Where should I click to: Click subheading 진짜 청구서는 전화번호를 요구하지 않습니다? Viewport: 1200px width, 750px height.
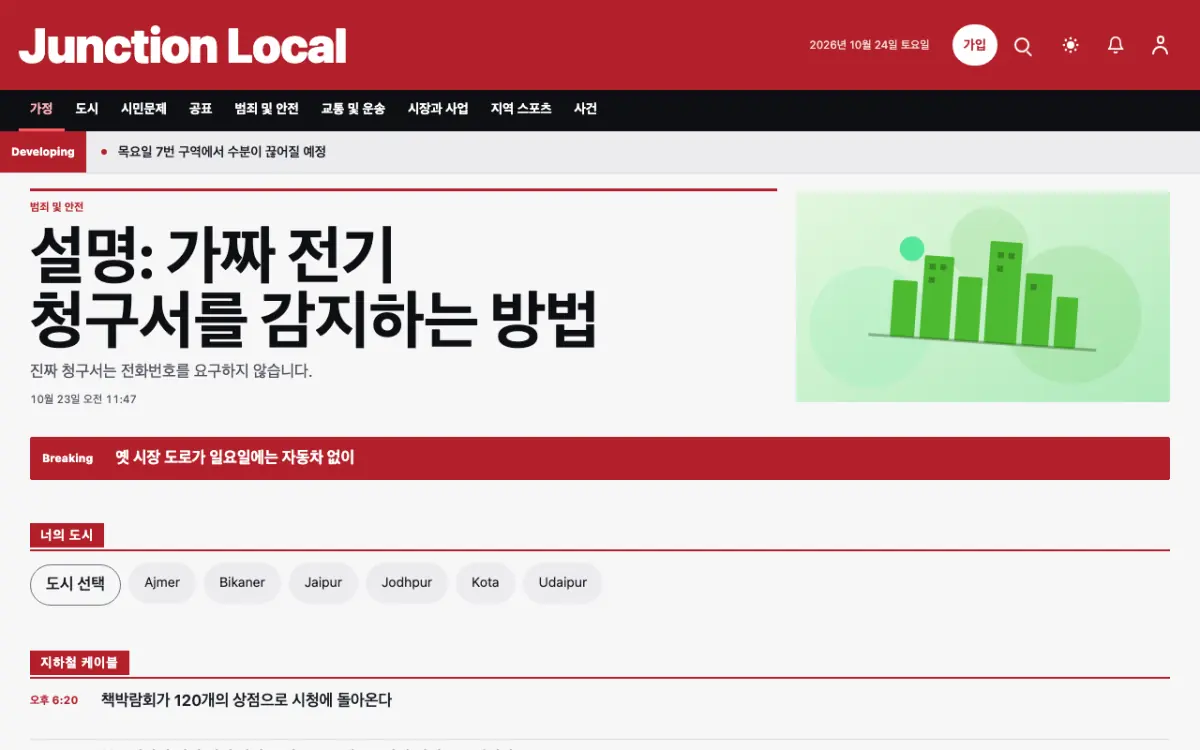tap(171, 371)
